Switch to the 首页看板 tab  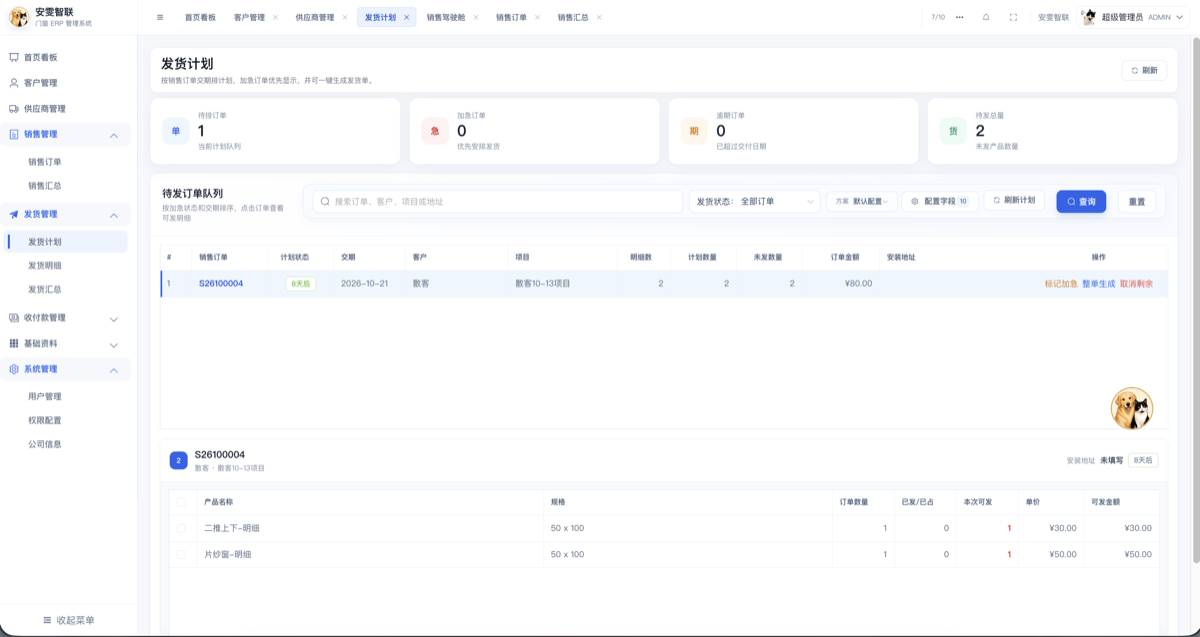[x=200, y=17]
